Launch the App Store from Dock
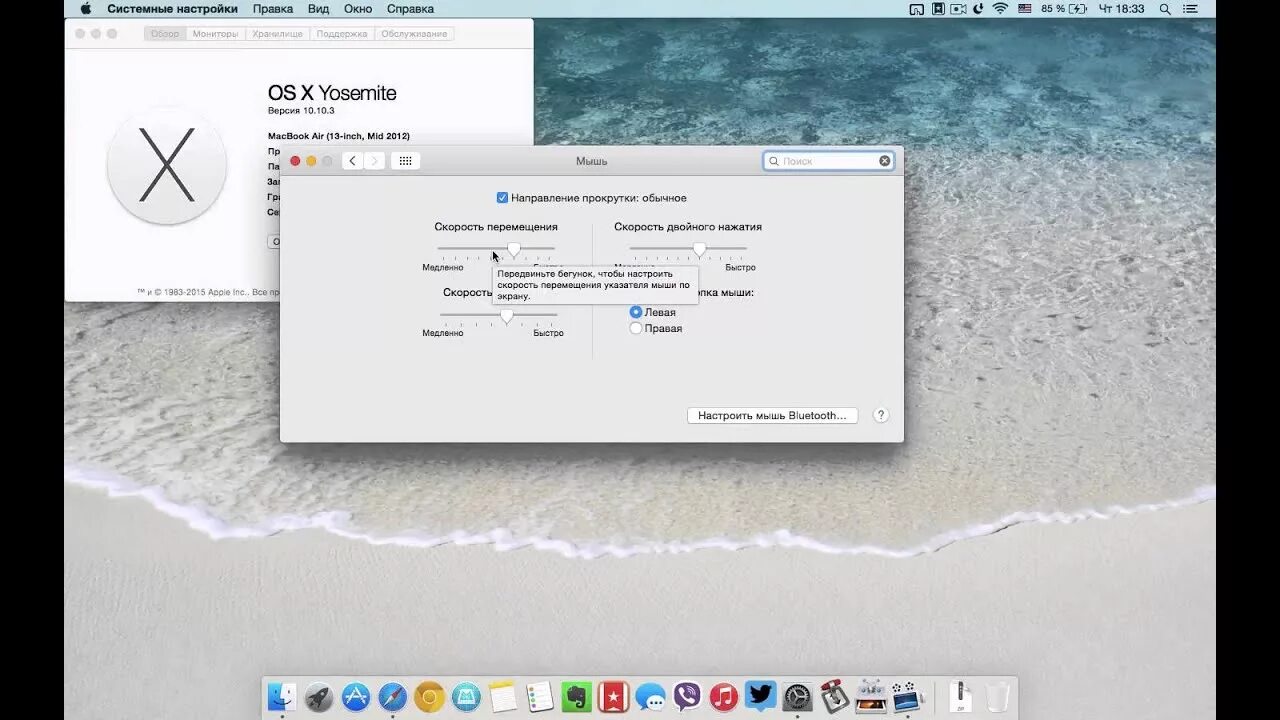This screenshot has width=1280, height=720. pyautogui.click(x=356, y=696)
